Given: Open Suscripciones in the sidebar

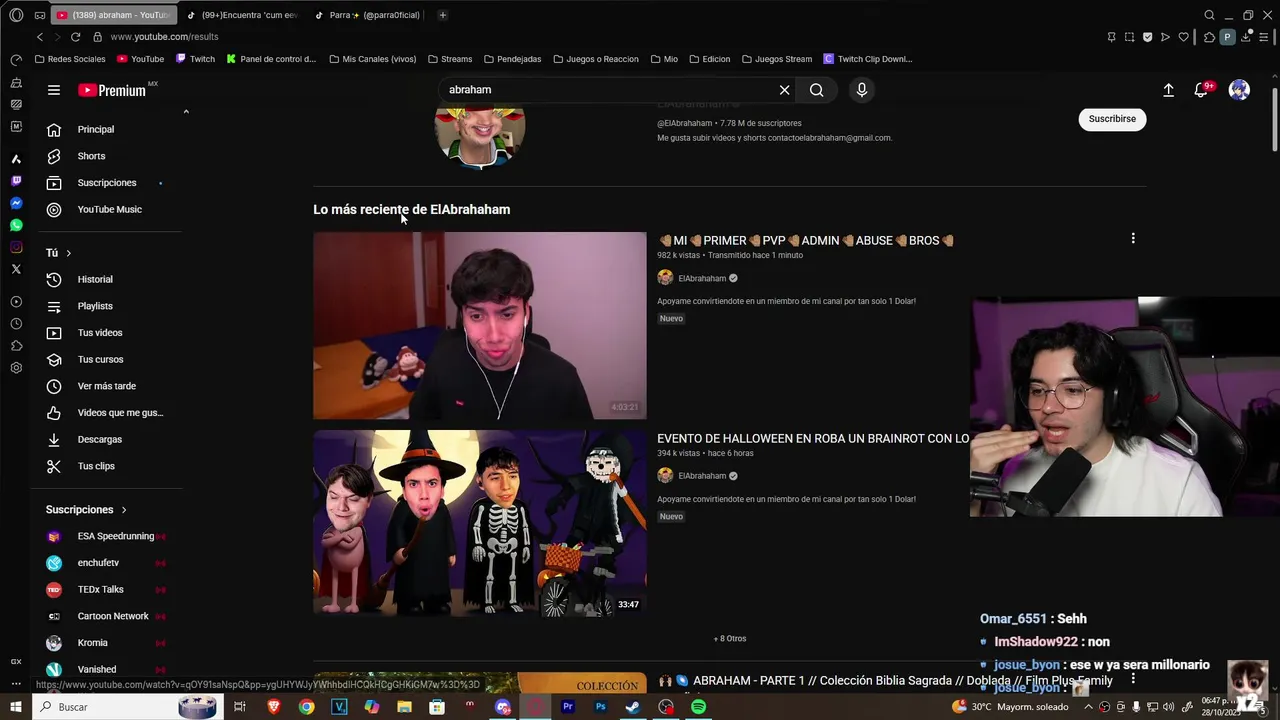Looking at the screenshot, I should pos(108,183).
